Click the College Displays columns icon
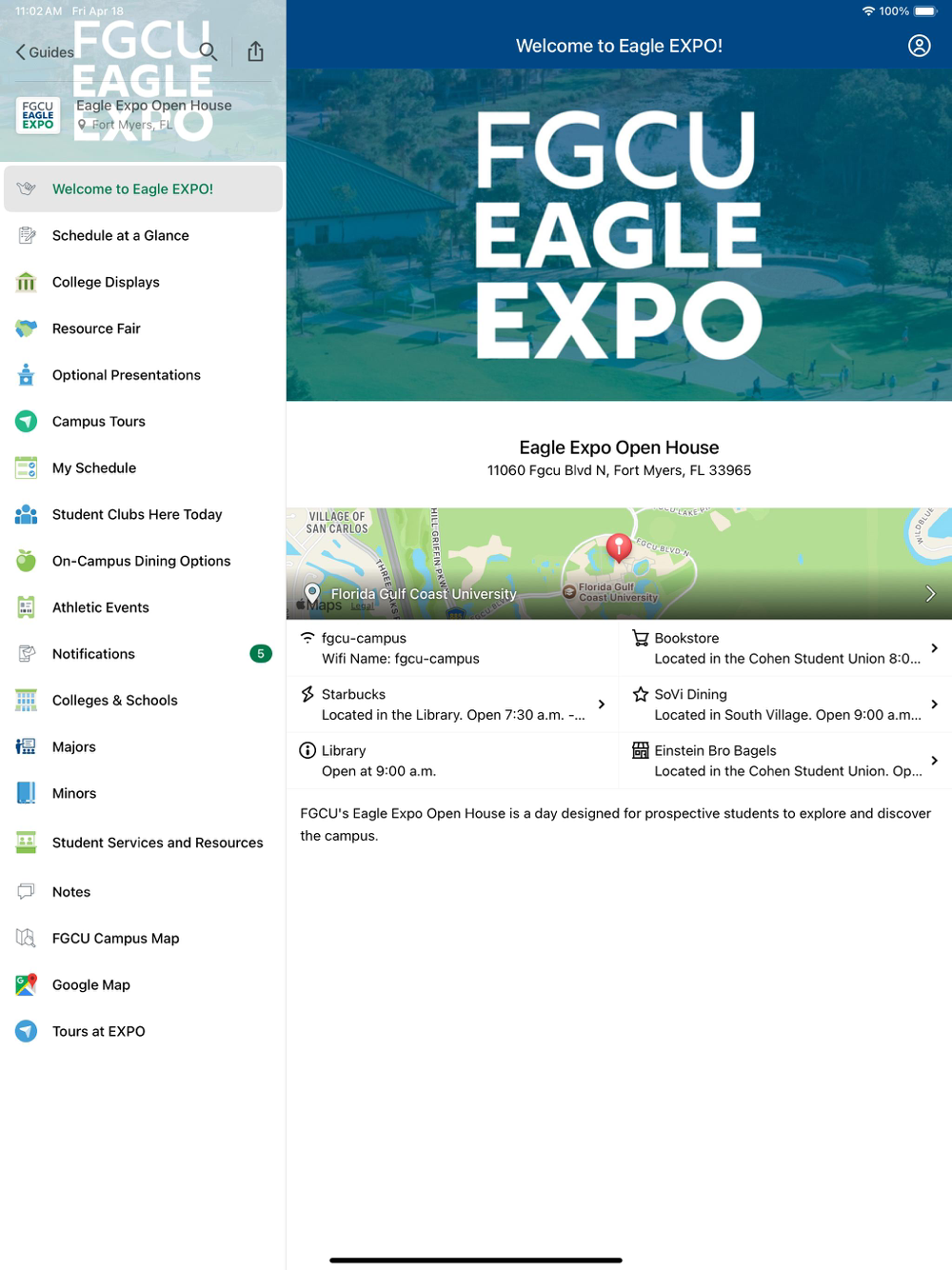Viewport: 952px width, 1270px height. [27, 283]
